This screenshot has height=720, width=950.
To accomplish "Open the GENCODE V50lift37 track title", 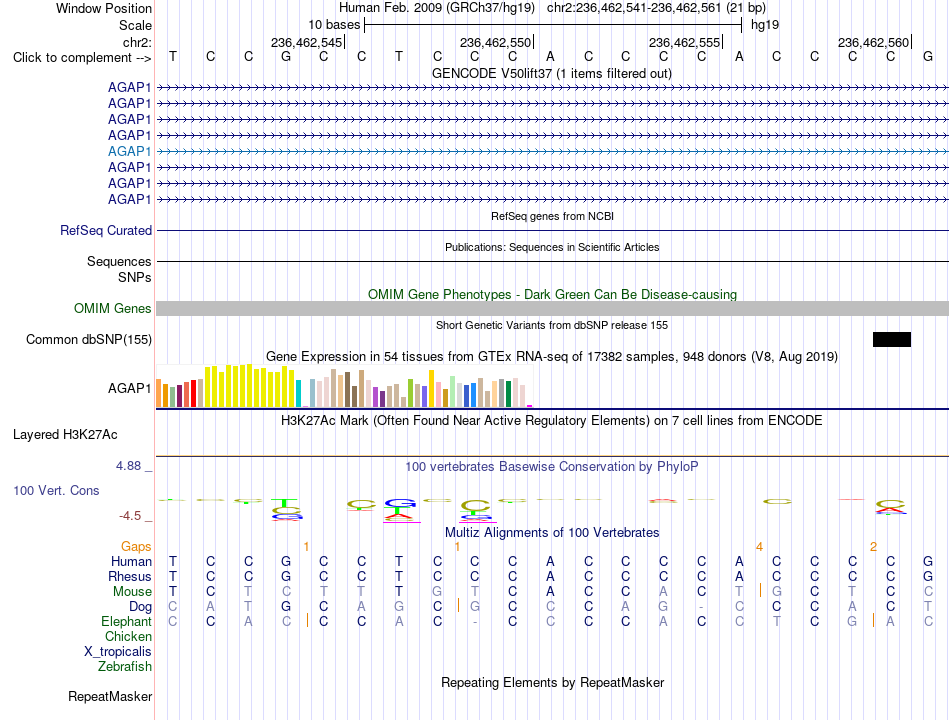I will 551,73.
